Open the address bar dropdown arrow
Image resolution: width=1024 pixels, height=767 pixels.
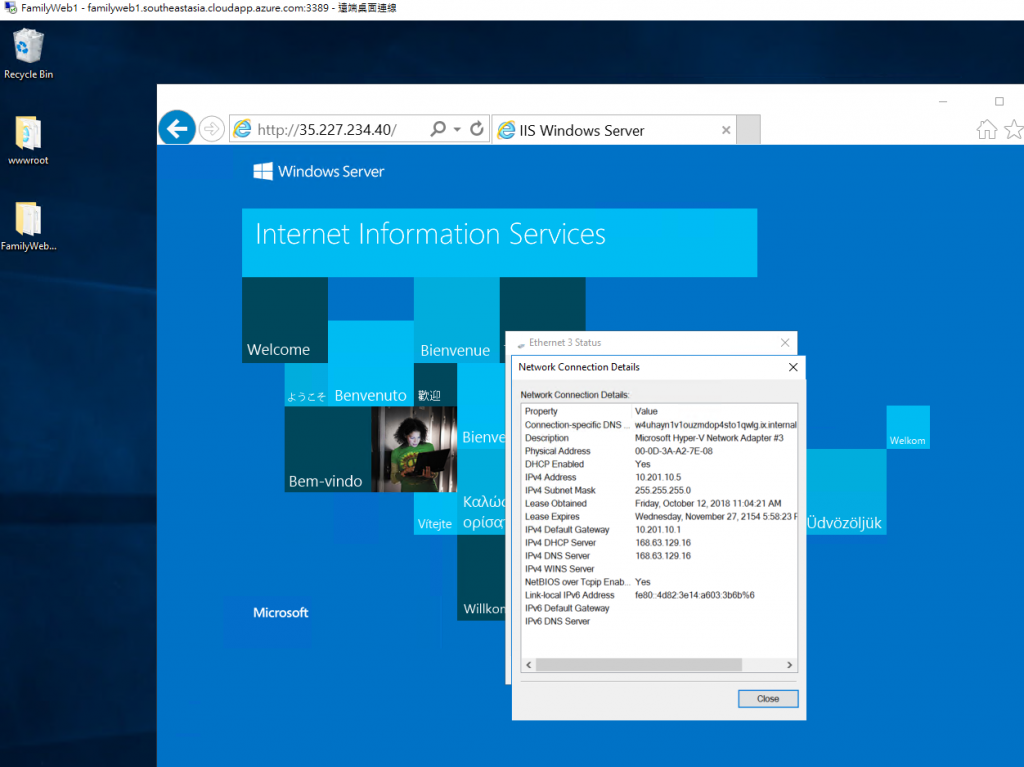point(457,129)
